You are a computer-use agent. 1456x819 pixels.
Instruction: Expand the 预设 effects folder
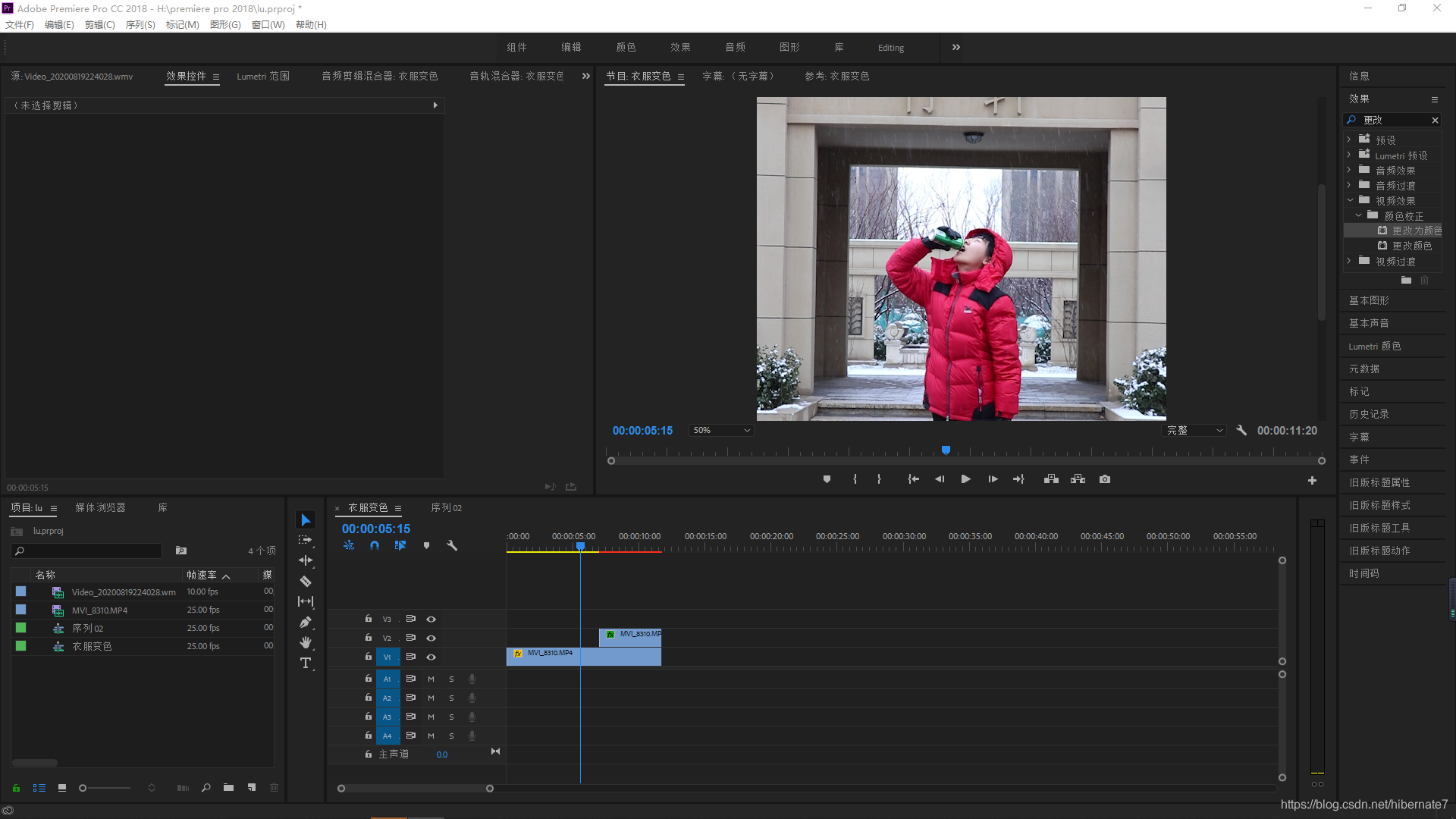click(x=1349, y=140)
